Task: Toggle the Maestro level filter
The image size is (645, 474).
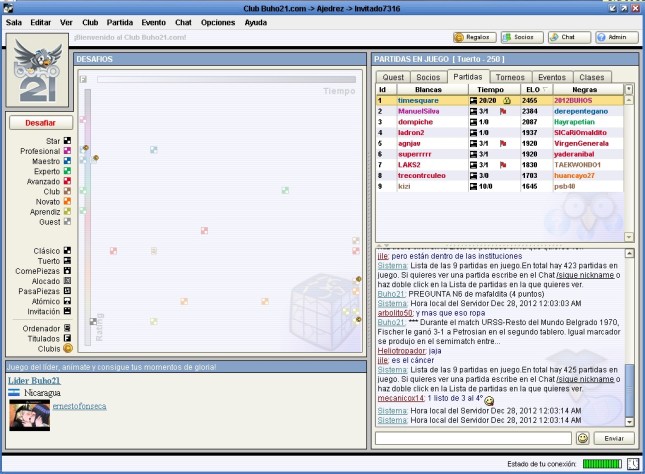Action: tap(68, 161)
